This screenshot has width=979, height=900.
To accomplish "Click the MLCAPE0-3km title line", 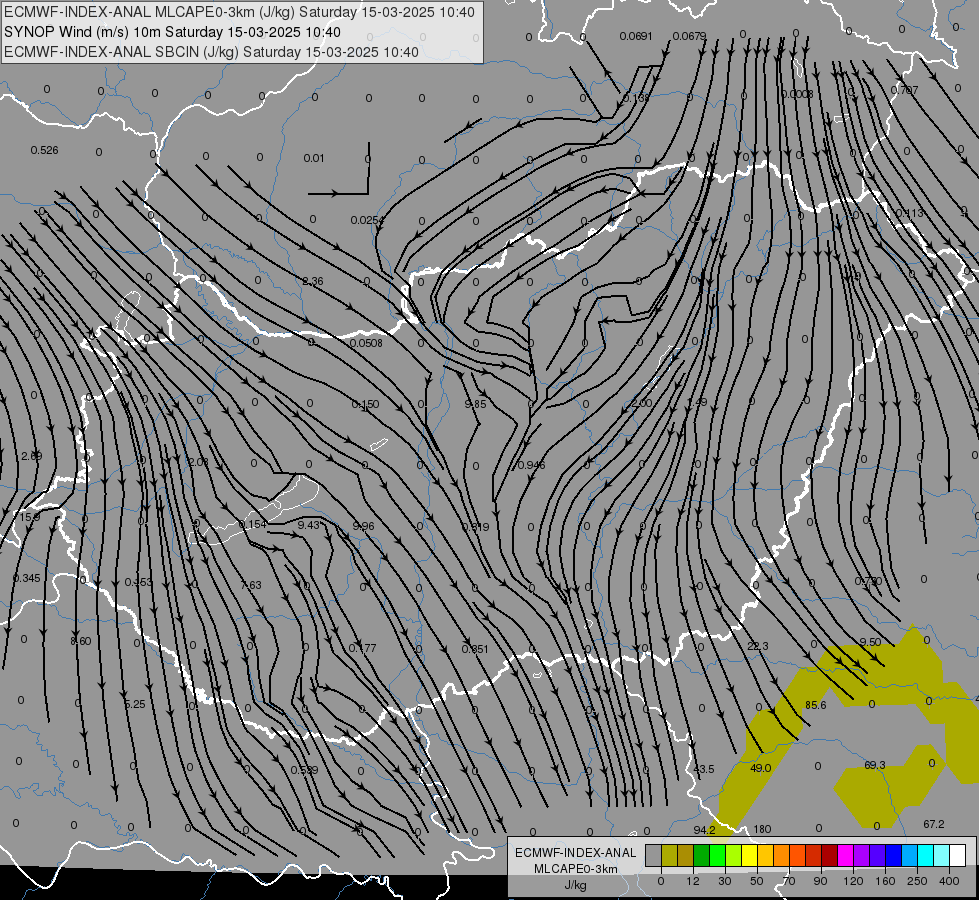I will [x=239, y=12].
